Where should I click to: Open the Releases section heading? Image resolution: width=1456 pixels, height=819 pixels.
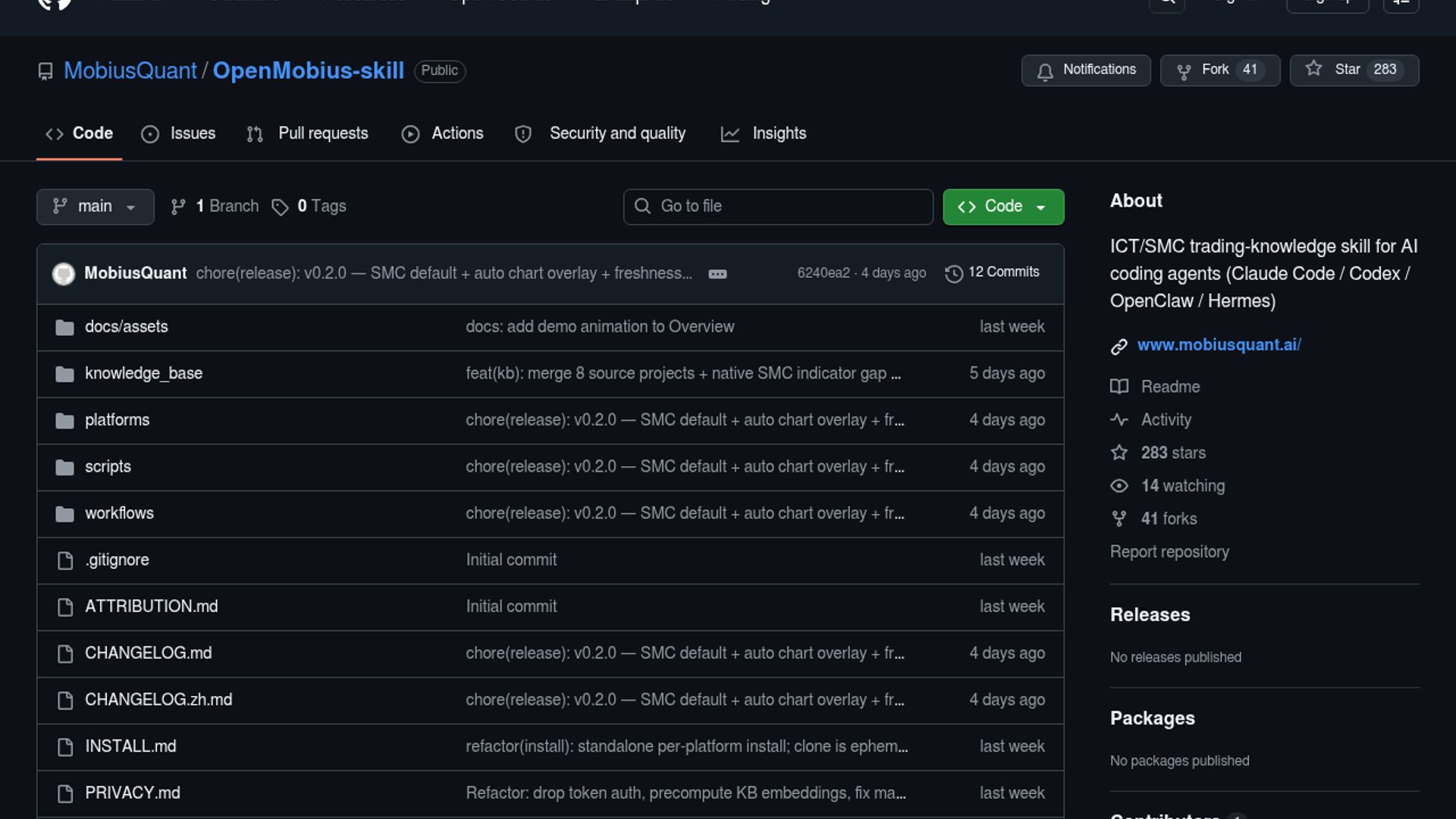(x=1150, y=615)
